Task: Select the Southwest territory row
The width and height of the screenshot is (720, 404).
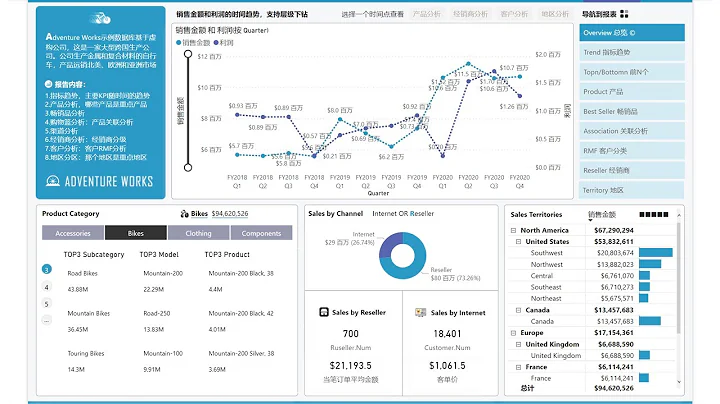Action: point(591,252)
